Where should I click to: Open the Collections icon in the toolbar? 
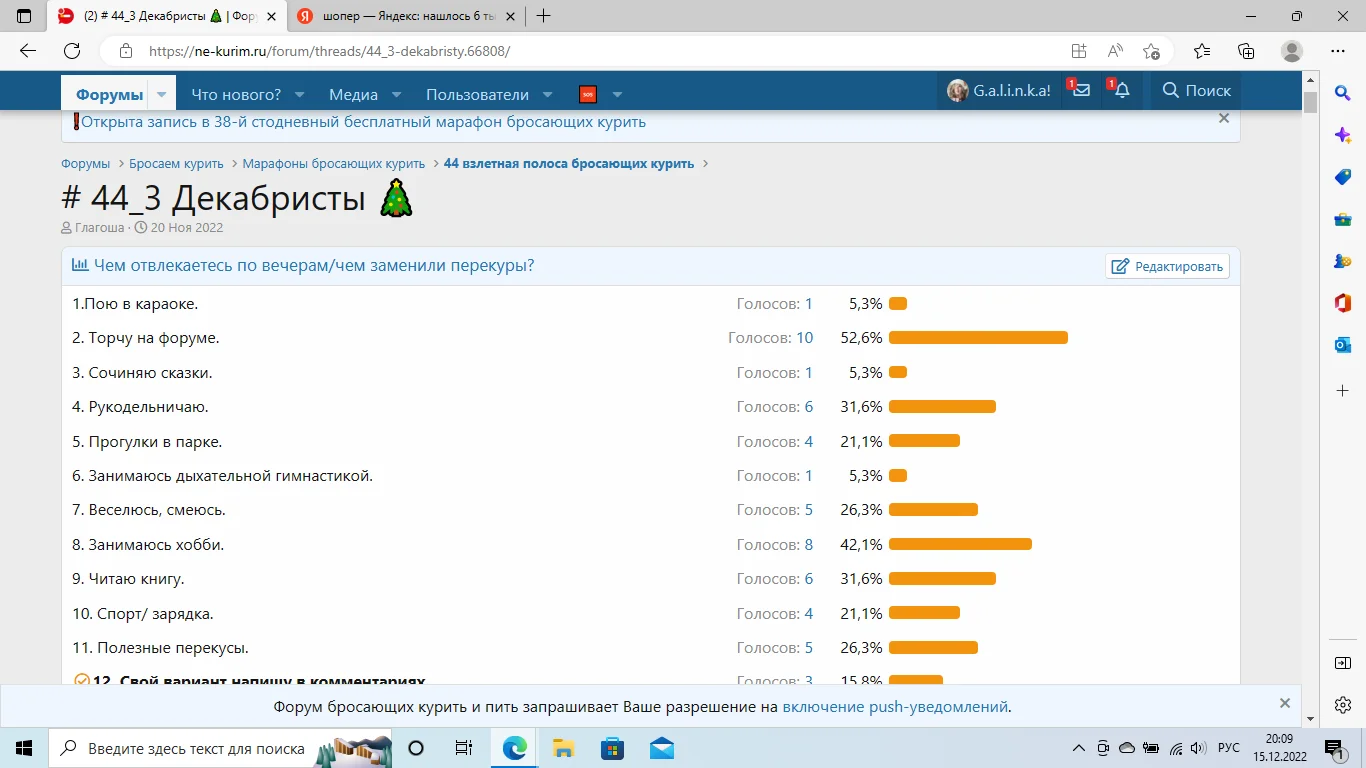pyautogui.click(x=1246, y=51)
